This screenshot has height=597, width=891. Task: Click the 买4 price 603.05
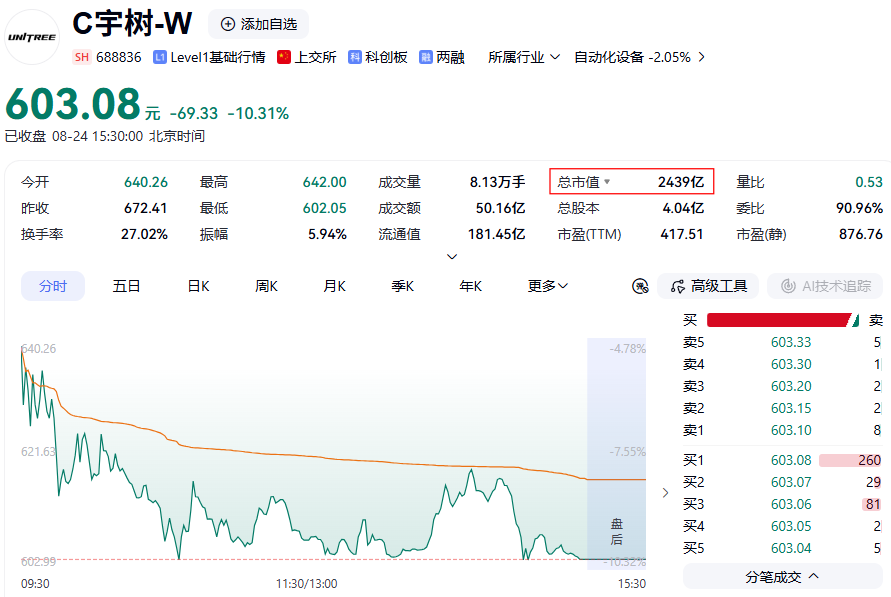[x=790, y=527]
